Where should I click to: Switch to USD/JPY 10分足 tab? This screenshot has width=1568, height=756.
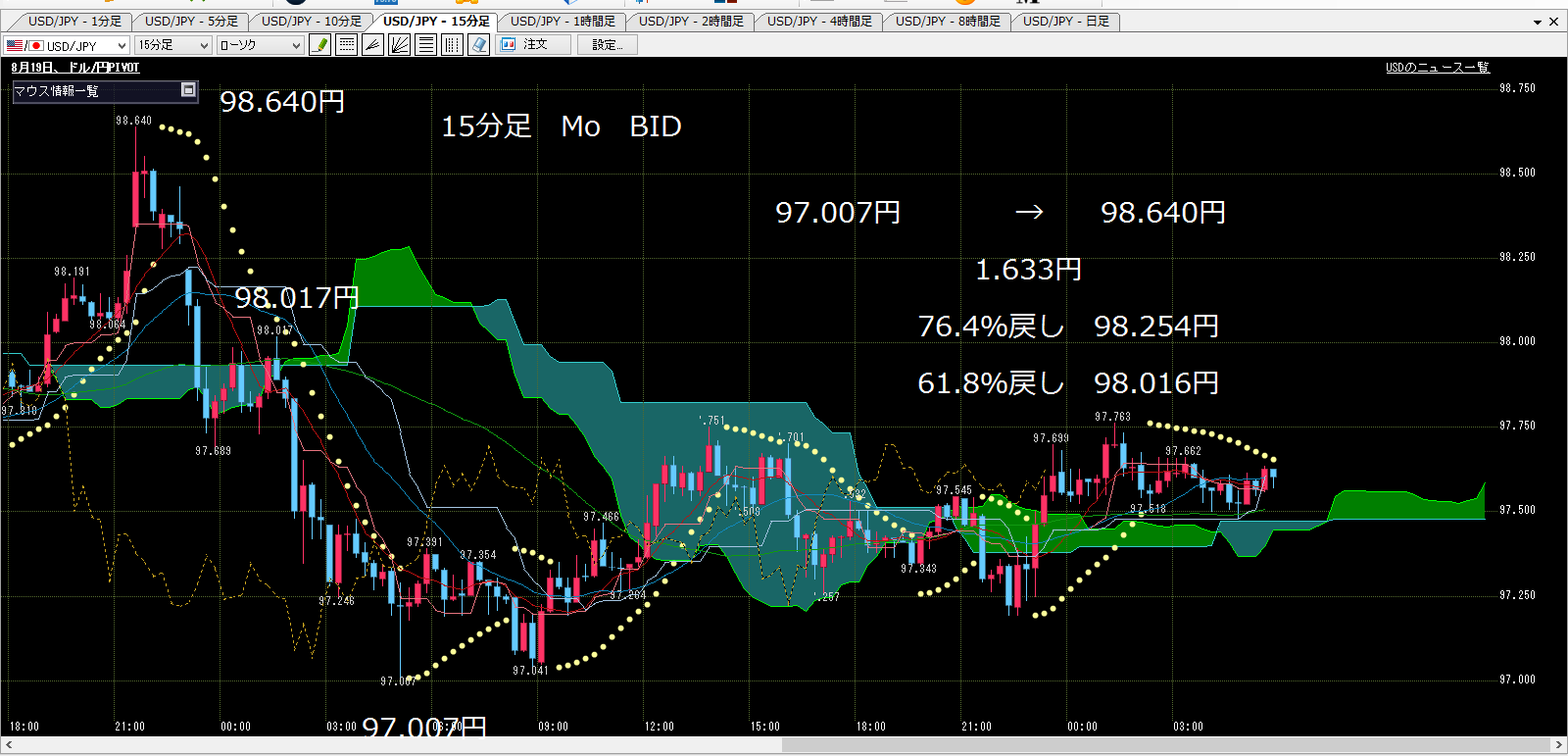pos(311,21)
